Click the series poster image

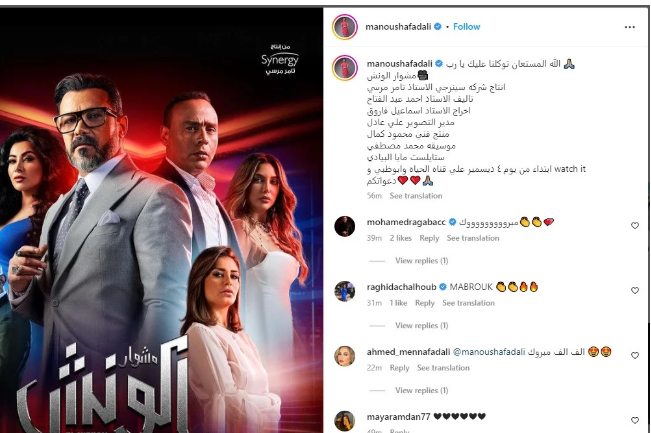(161, 220)
